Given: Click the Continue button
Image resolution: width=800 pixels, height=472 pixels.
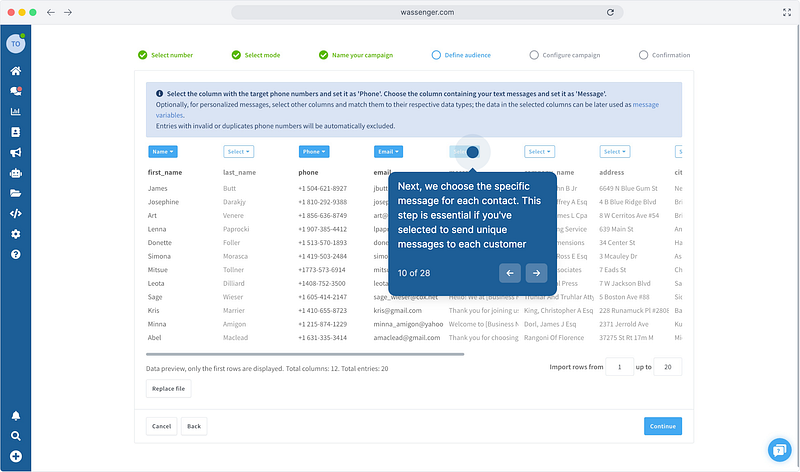Looking at the screenshot, I should 662,426.
